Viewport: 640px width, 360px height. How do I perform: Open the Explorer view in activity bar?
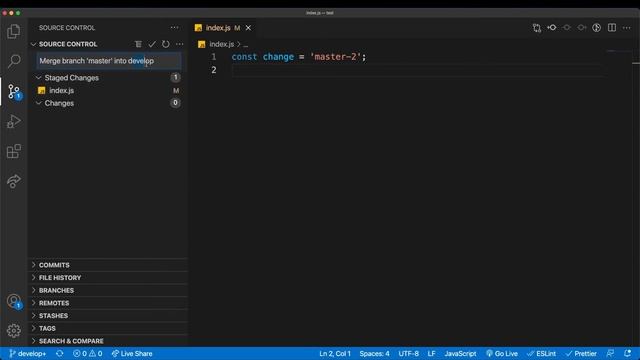[x=13, y=31]
